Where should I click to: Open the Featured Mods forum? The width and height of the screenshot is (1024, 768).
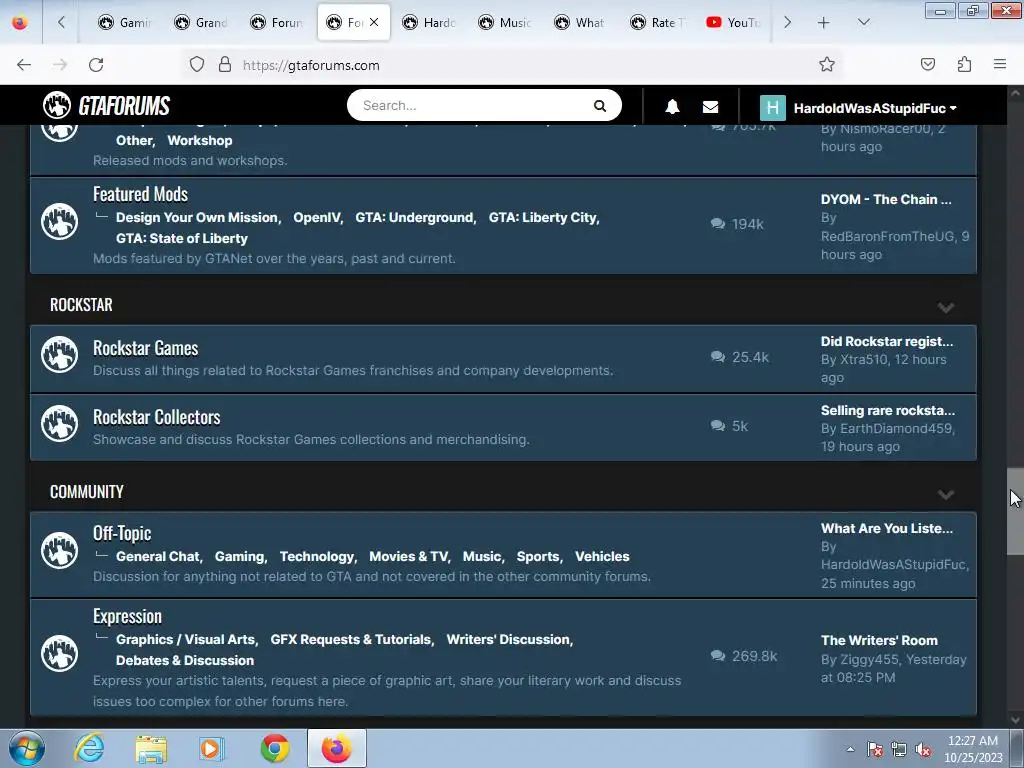(140, 195)
